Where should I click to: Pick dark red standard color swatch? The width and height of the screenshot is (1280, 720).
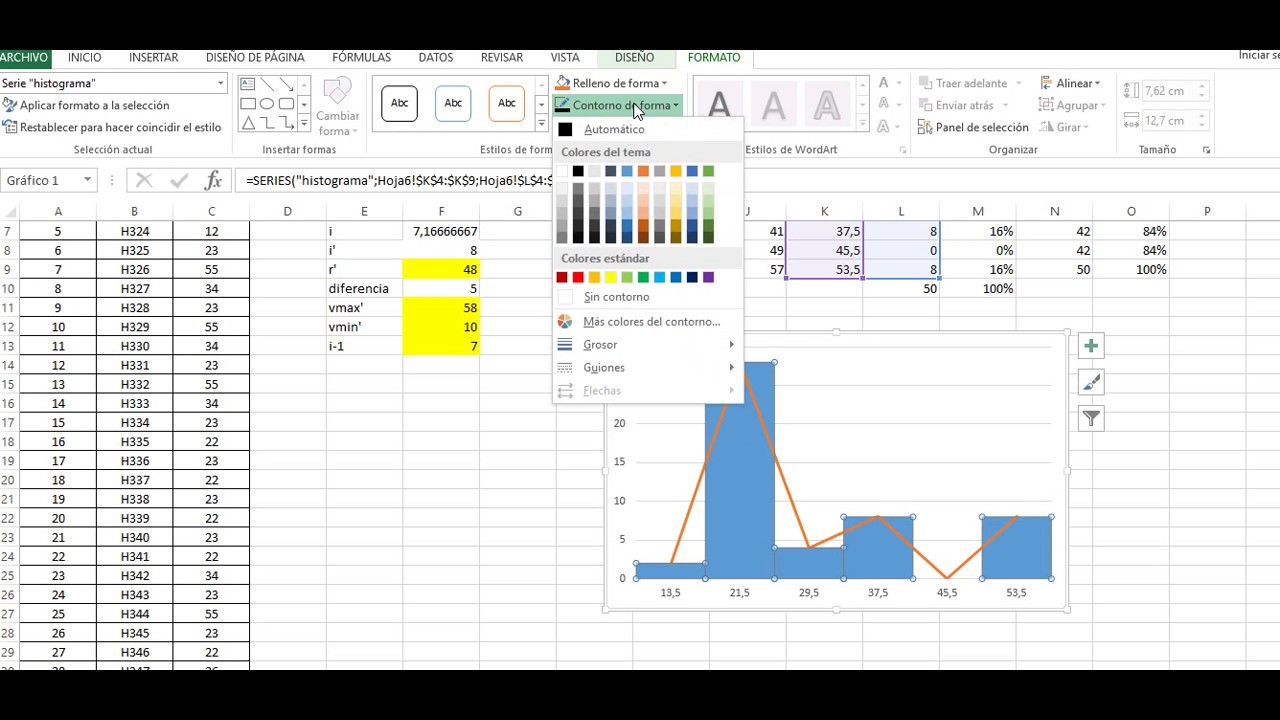562,277
